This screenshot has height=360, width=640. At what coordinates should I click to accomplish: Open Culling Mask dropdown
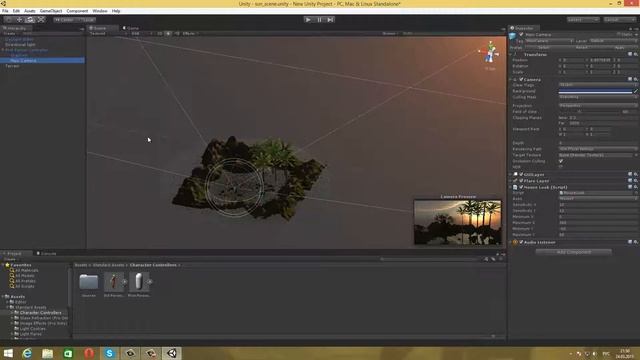[598, 97]
